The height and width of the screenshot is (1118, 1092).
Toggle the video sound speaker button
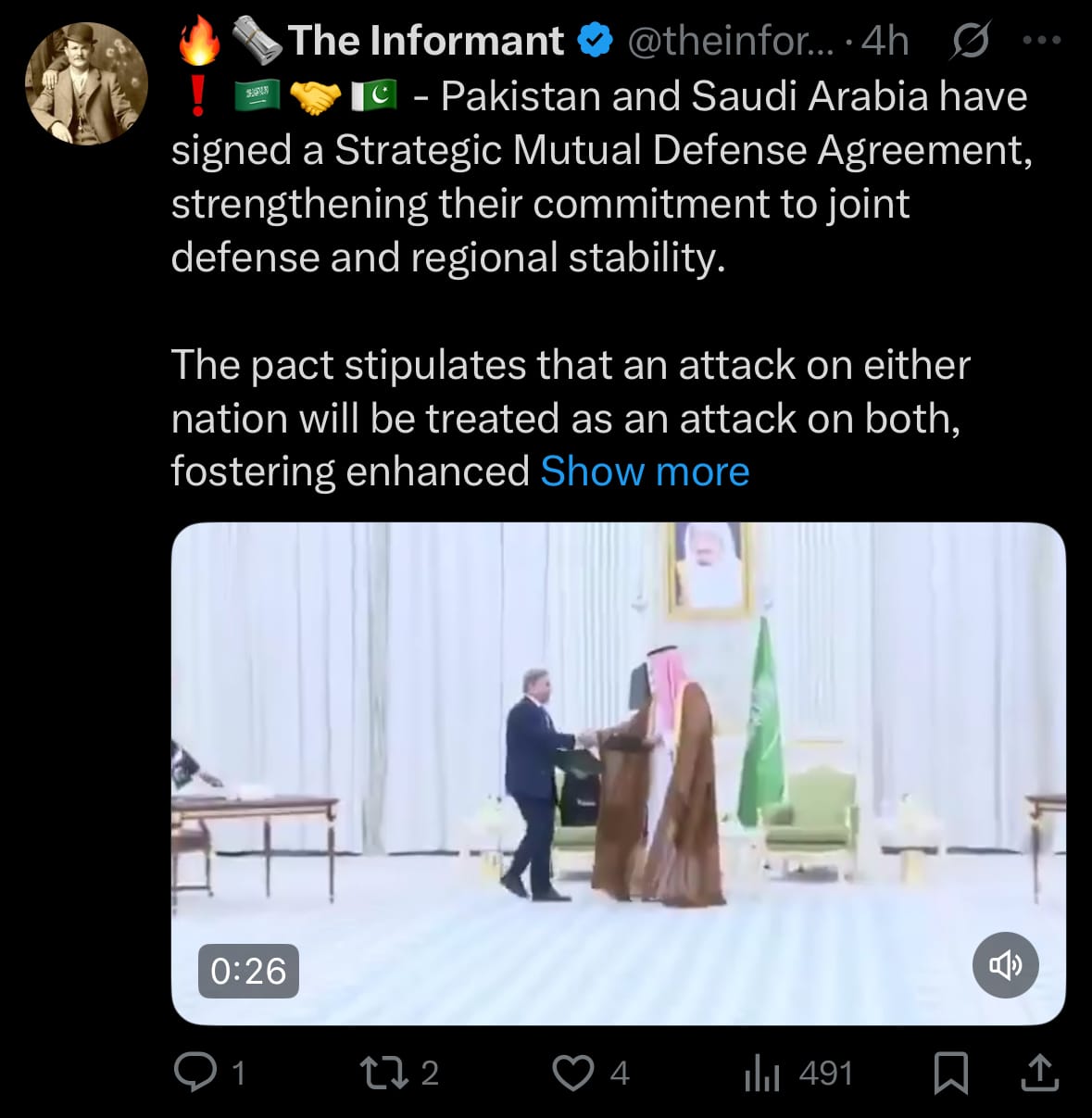[x=1006, y=965]
